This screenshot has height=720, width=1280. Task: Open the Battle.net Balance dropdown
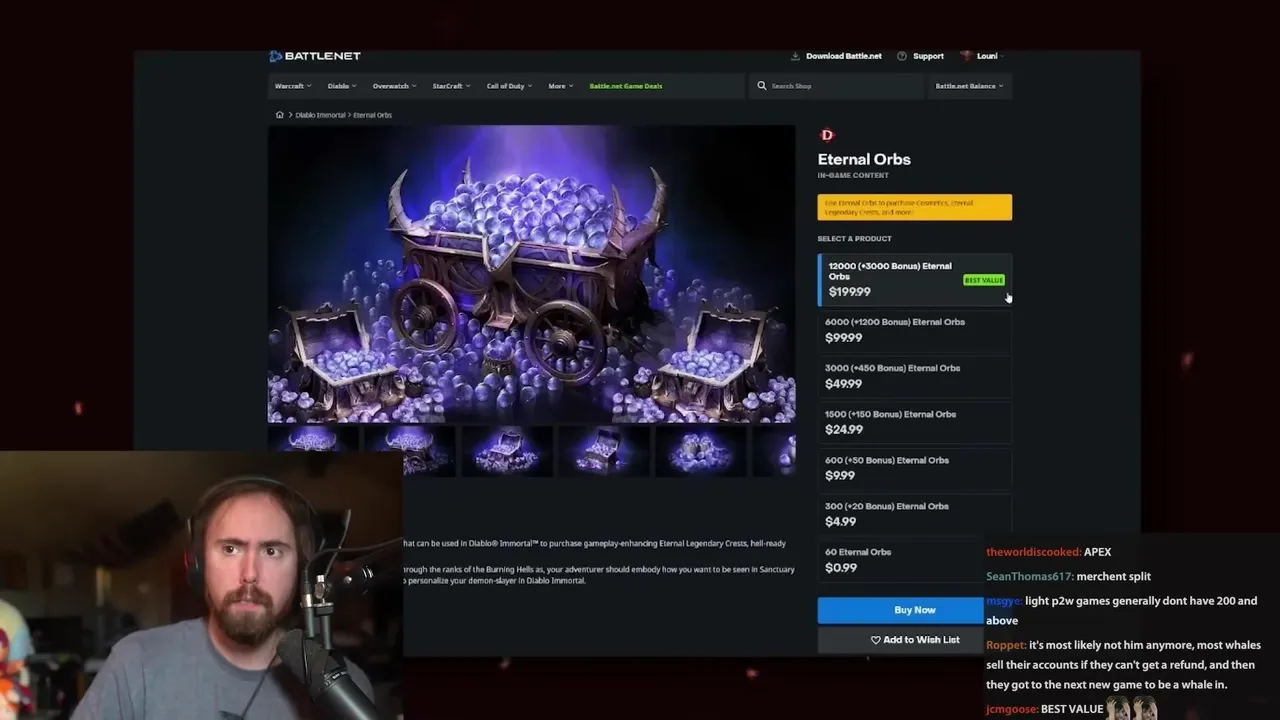point(969,86)
